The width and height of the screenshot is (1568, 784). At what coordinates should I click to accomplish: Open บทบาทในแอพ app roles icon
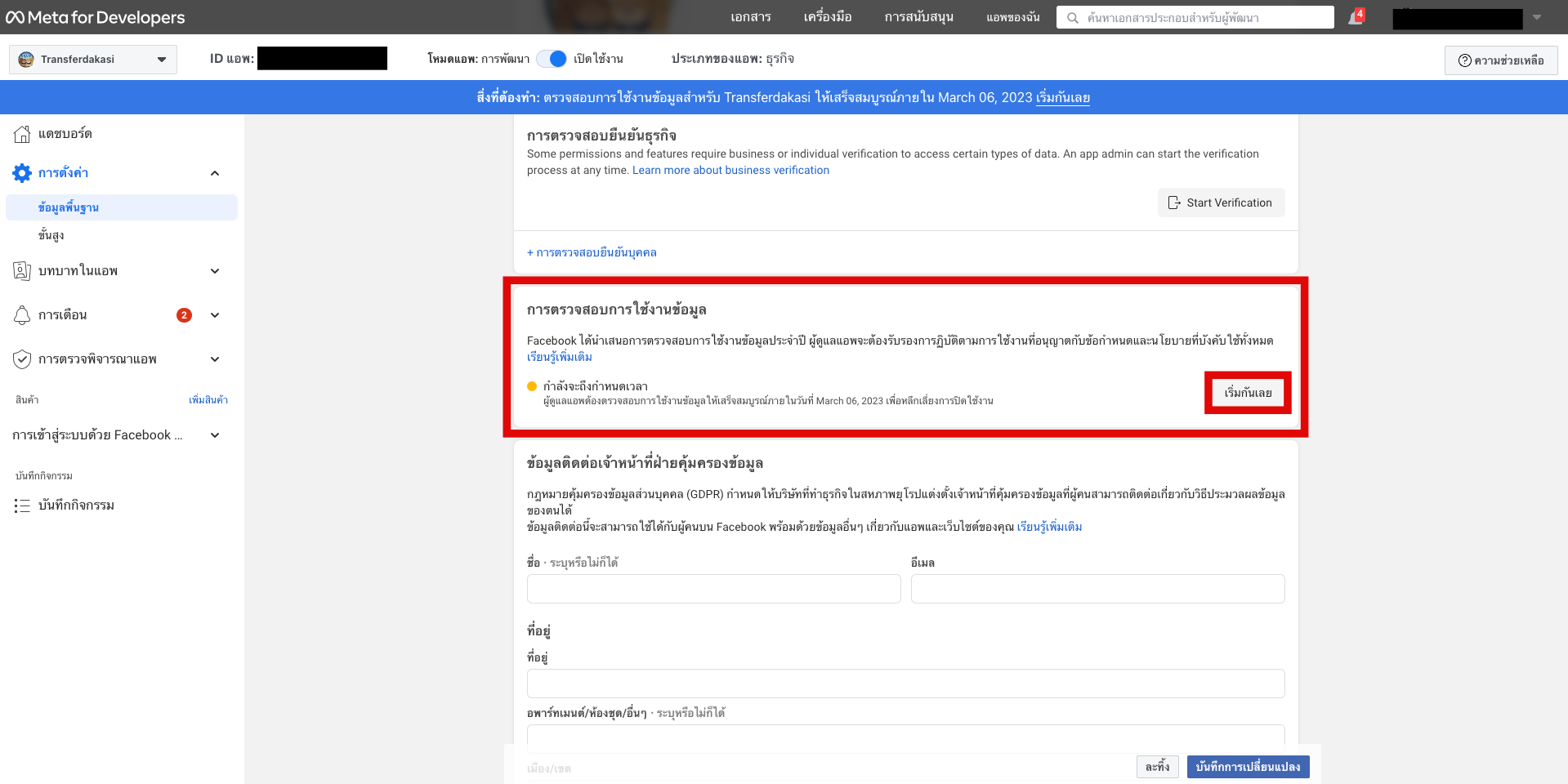tap(22, 270)
